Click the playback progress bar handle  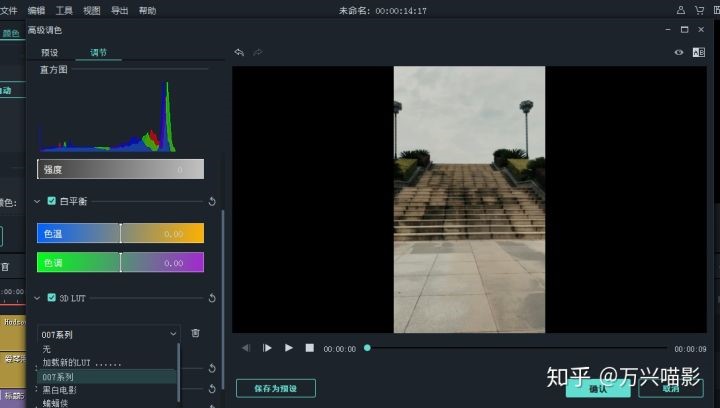tap(367, 348)
